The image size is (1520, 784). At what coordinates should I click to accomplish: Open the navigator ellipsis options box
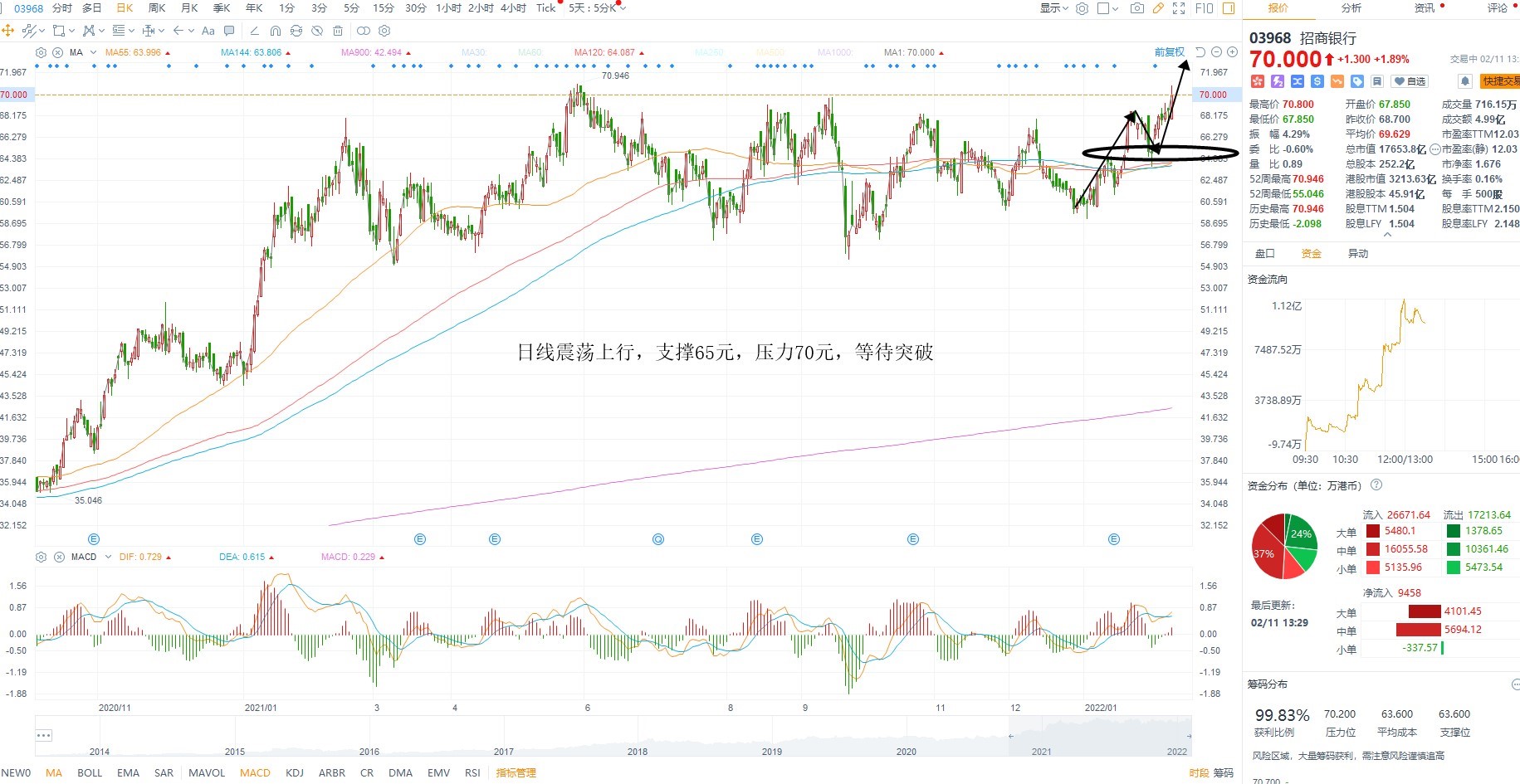pos(44,736)
